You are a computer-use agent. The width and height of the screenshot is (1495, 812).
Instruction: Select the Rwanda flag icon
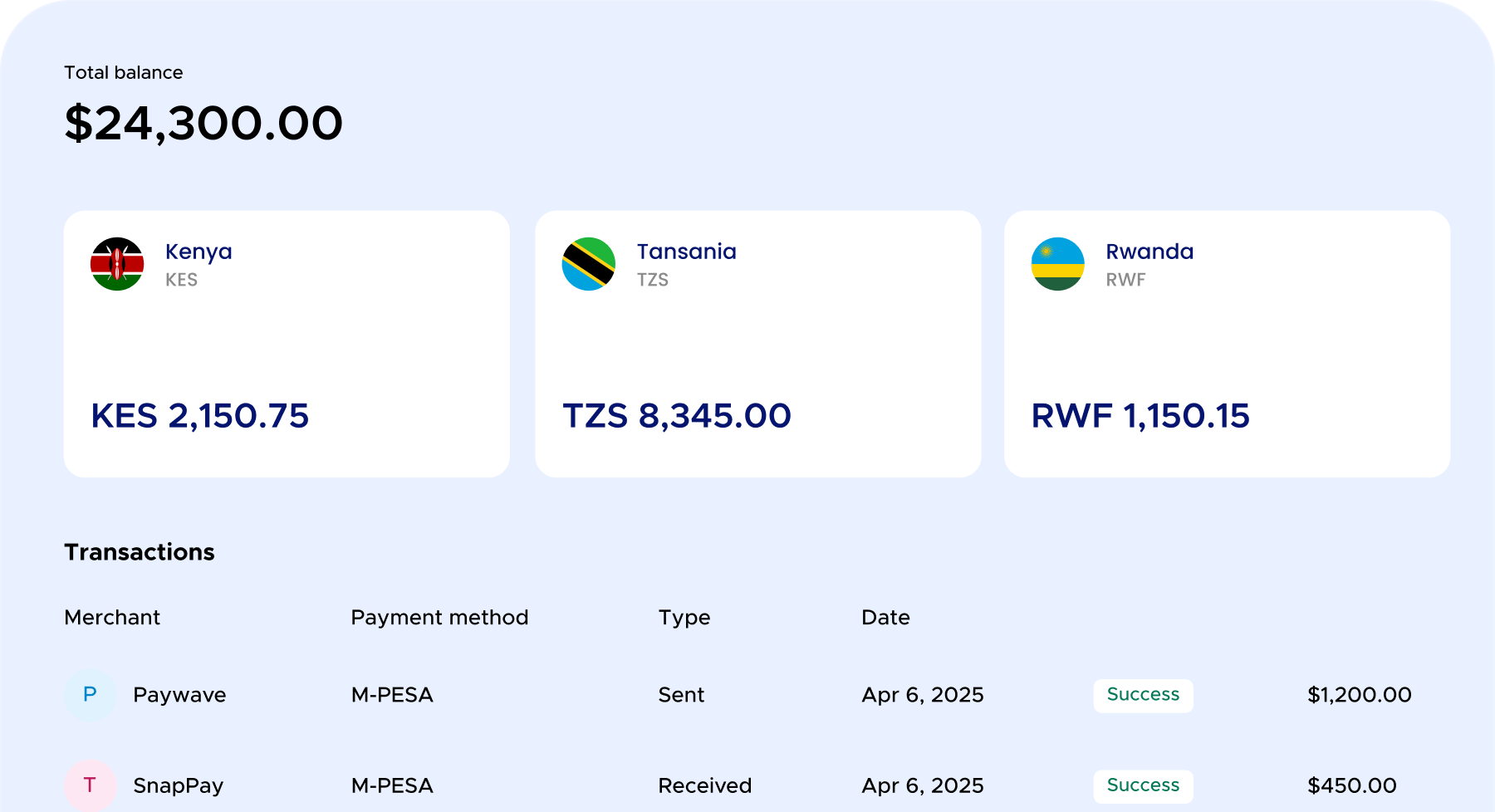(x=1057, y=263)
